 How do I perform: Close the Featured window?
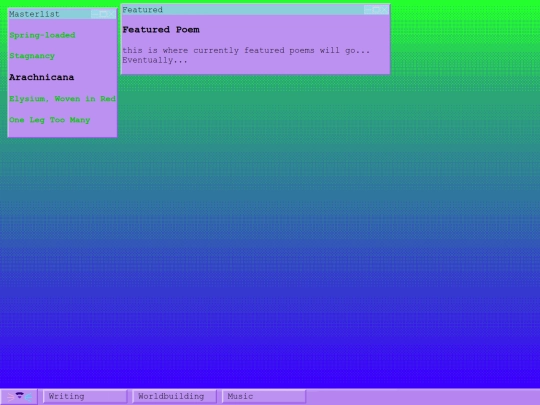pos(384,10)
